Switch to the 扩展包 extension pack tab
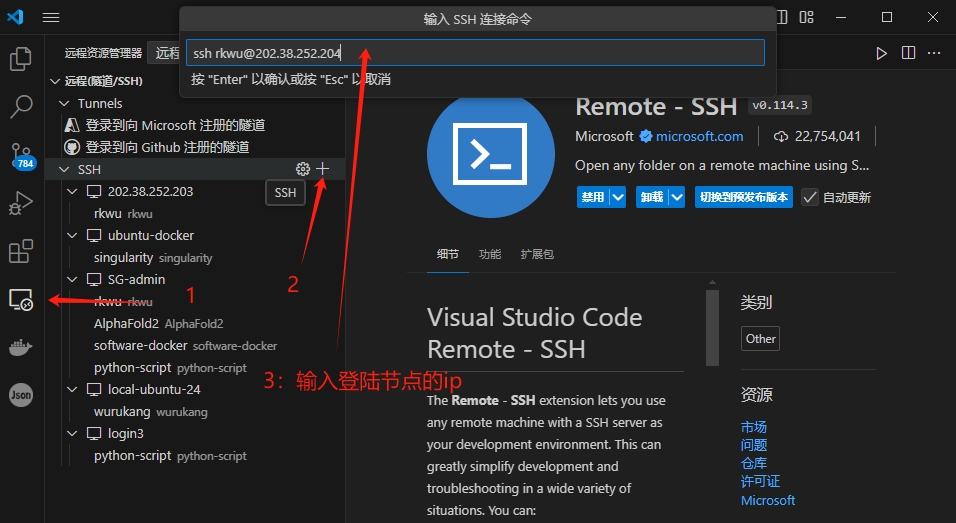Viewport: 956px width, 523px height. point(537,254)
